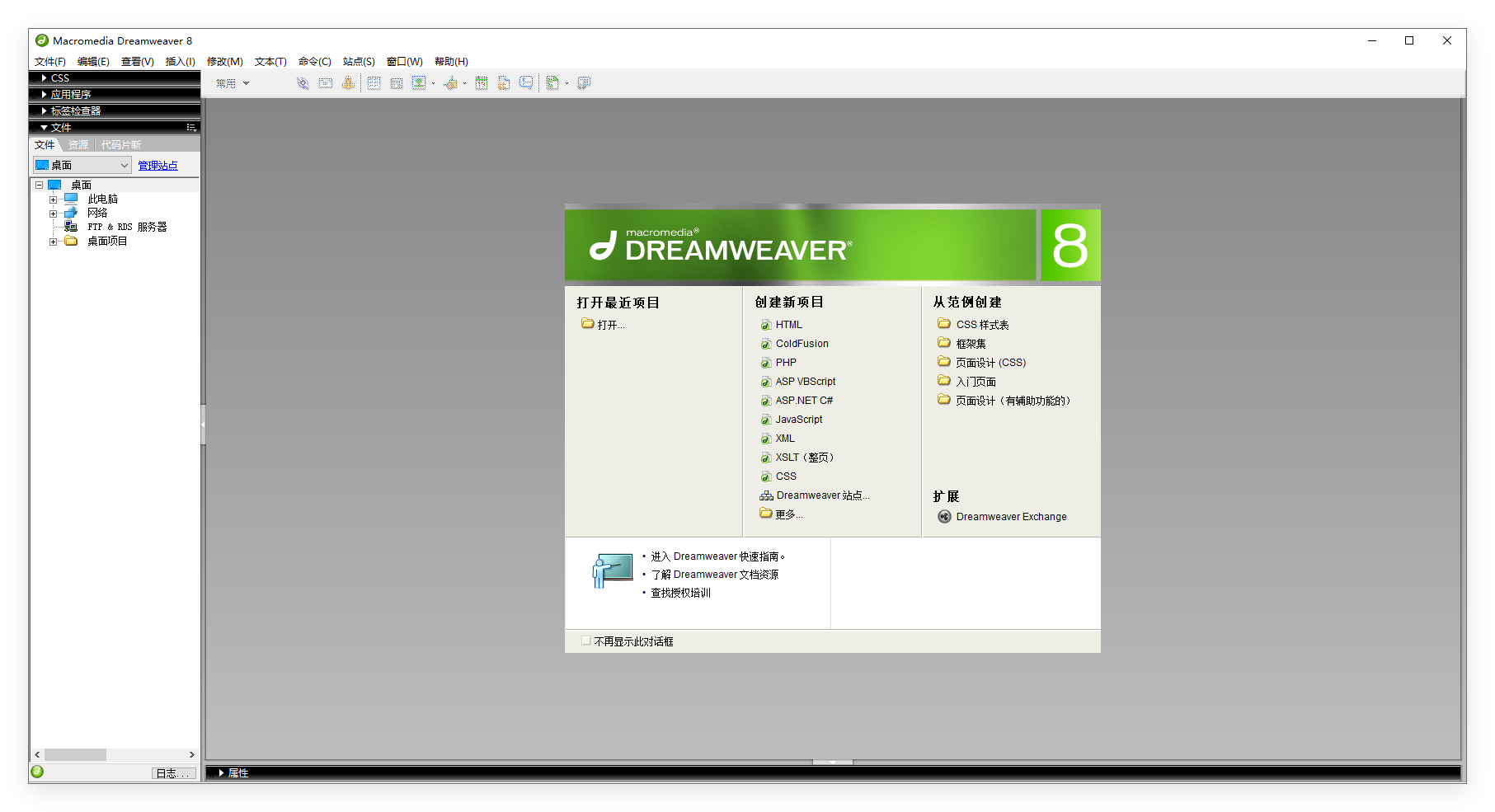This screenshot has height=812, width=1495.
Task: Insert a comment using the speech bubble icon
Action: [527, 82]
